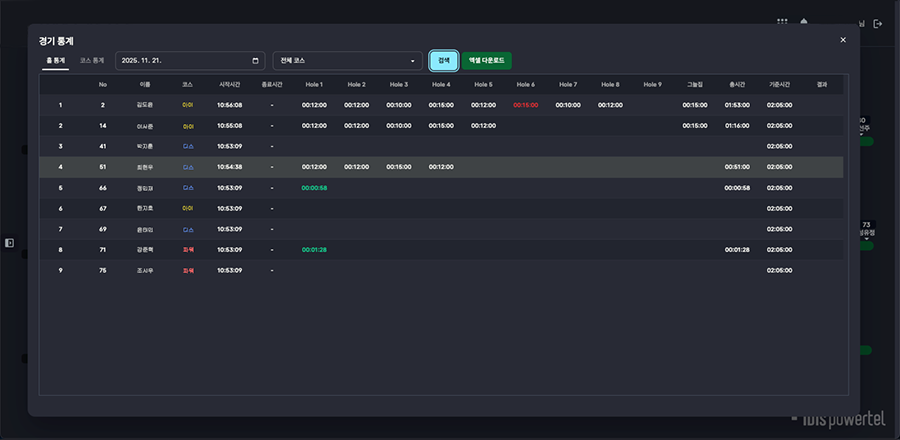
Task: Click the red 00:15:00 Hole 6 time
Action: click(x=525, y=105)
